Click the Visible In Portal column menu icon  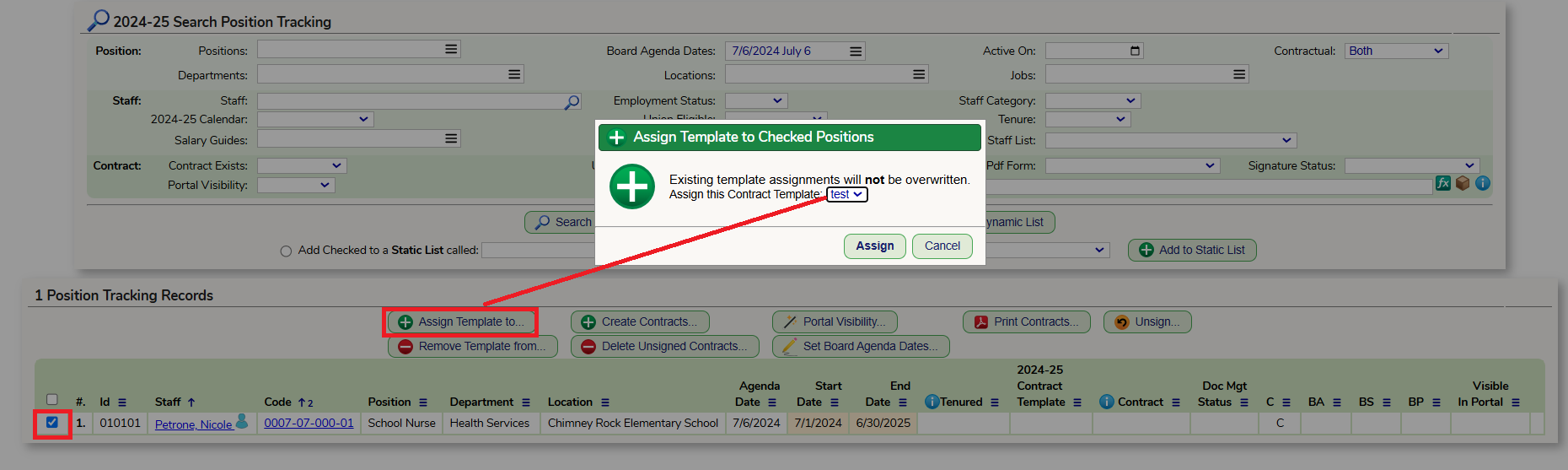1516,402
